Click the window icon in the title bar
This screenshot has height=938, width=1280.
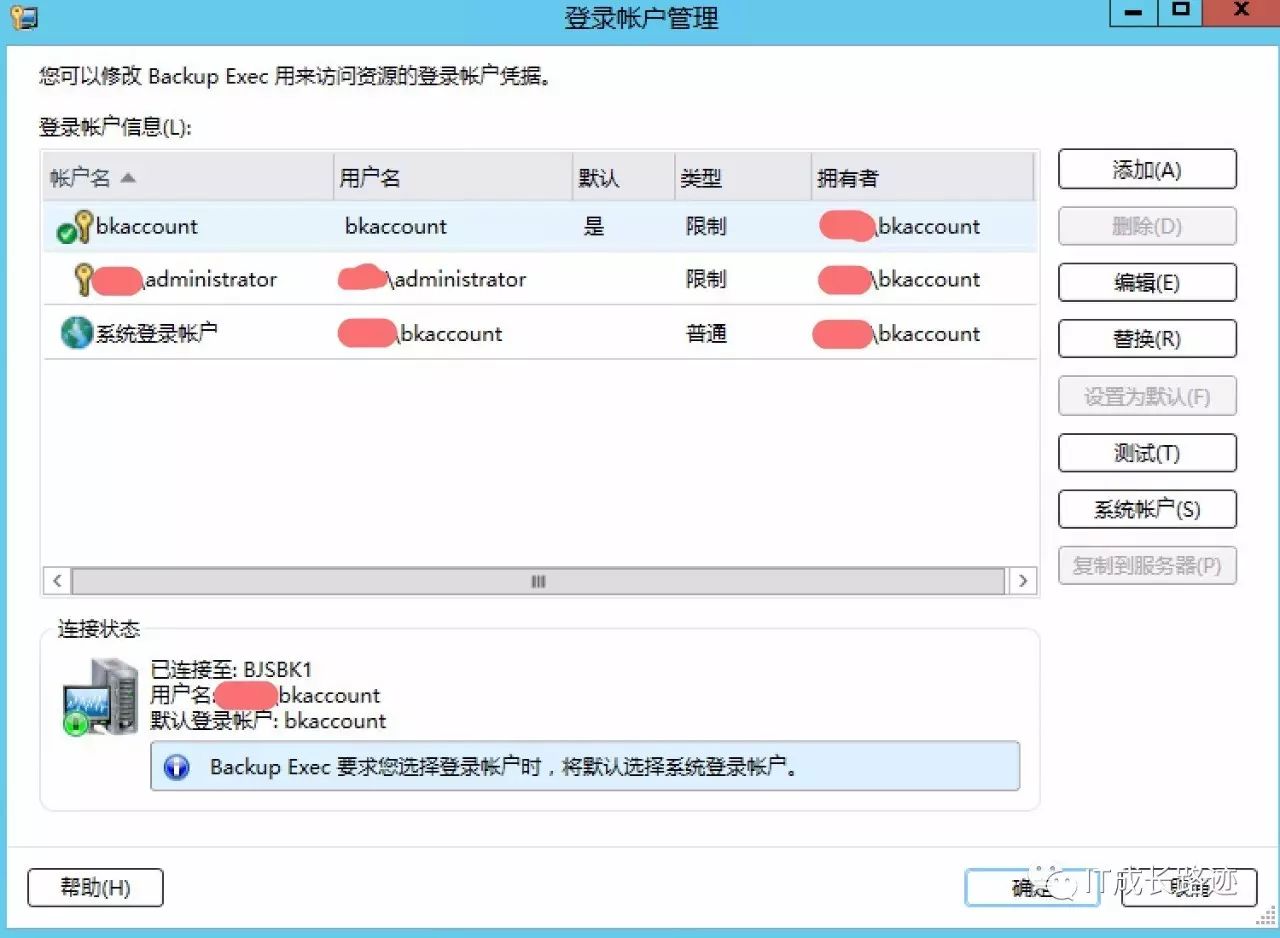(x=24, y=16)
